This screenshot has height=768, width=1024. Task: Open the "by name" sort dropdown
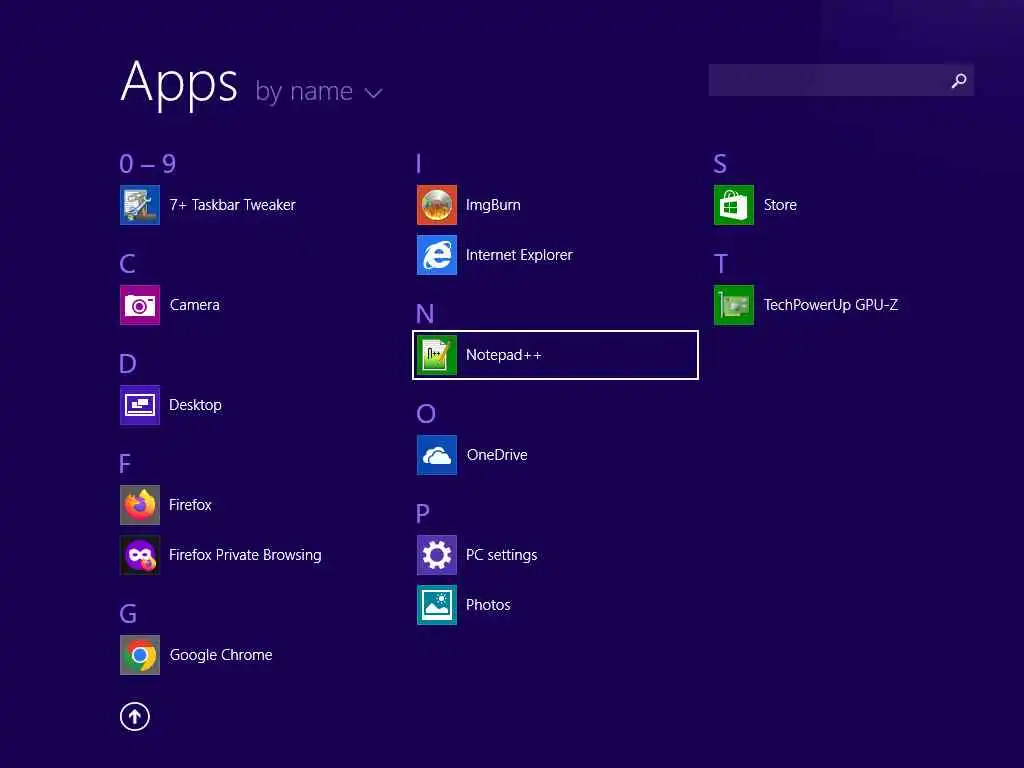[x=319, y=91]
